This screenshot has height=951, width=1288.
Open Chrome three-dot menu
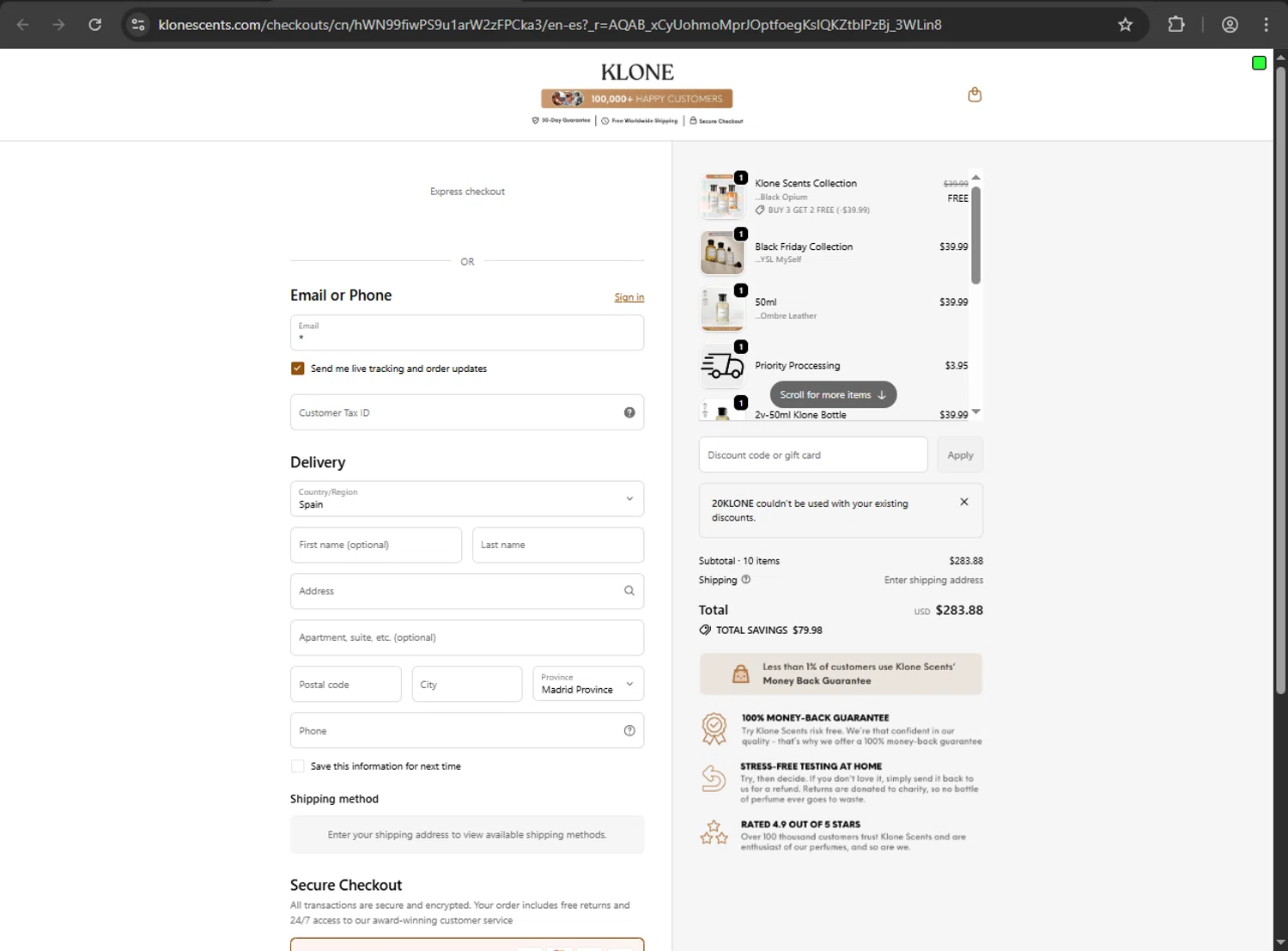tap(1266, 25)
